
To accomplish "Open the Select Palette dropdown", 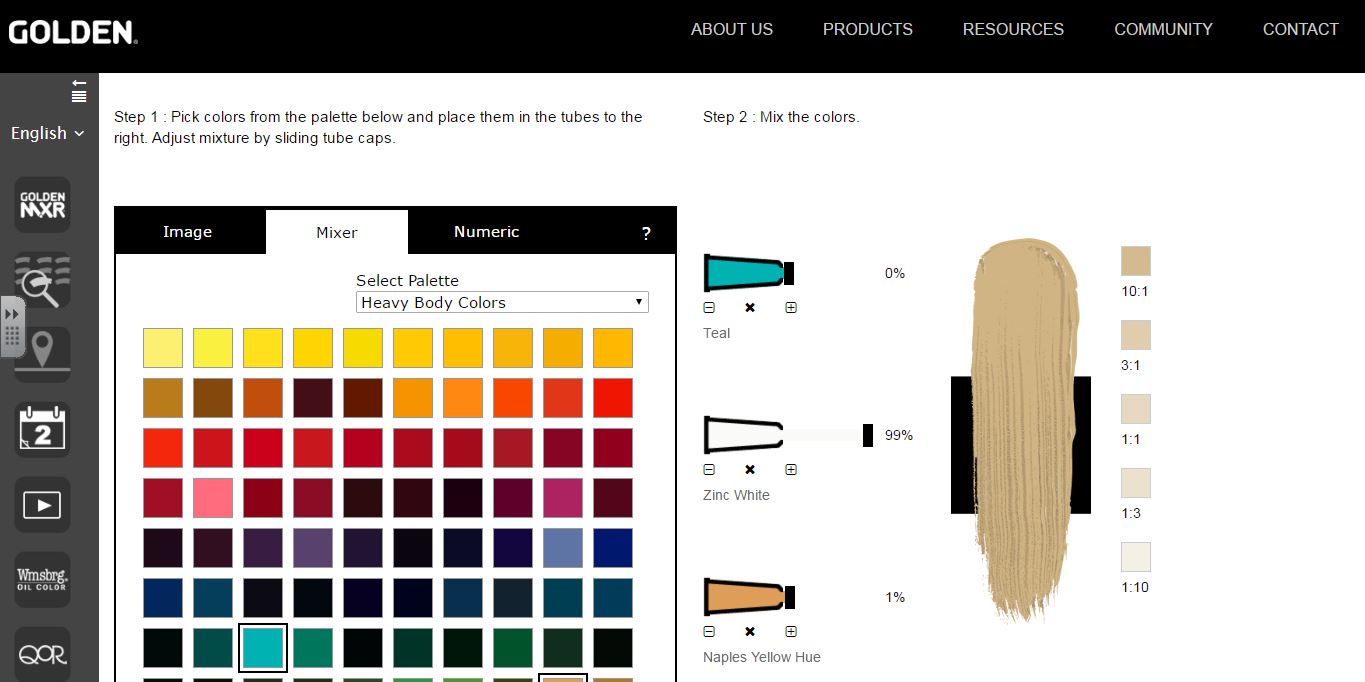I will click(502, 302).
